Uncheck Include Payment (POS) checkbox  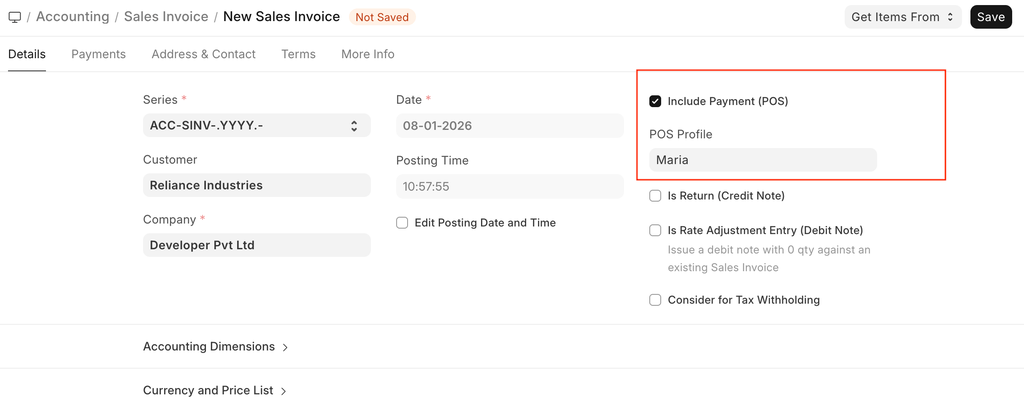click(655, 101)
